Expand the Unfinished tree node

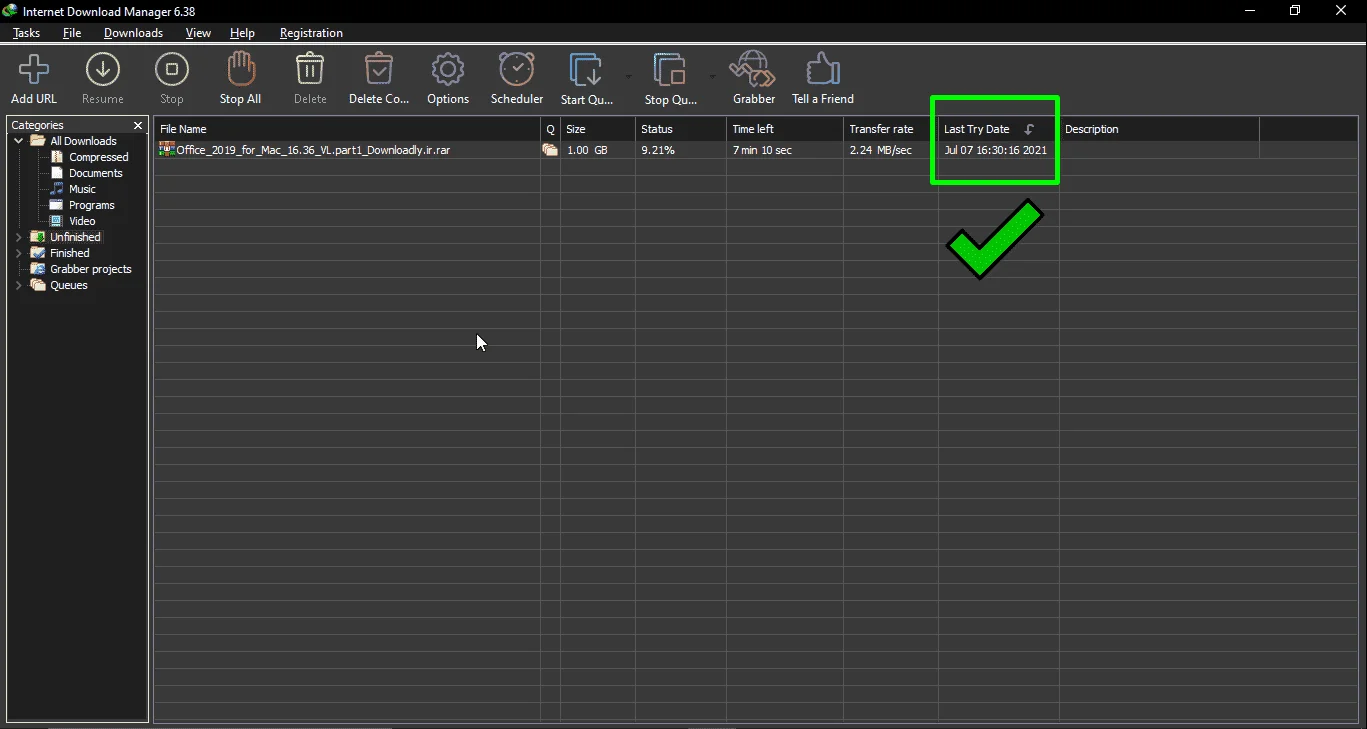(19, 237)
